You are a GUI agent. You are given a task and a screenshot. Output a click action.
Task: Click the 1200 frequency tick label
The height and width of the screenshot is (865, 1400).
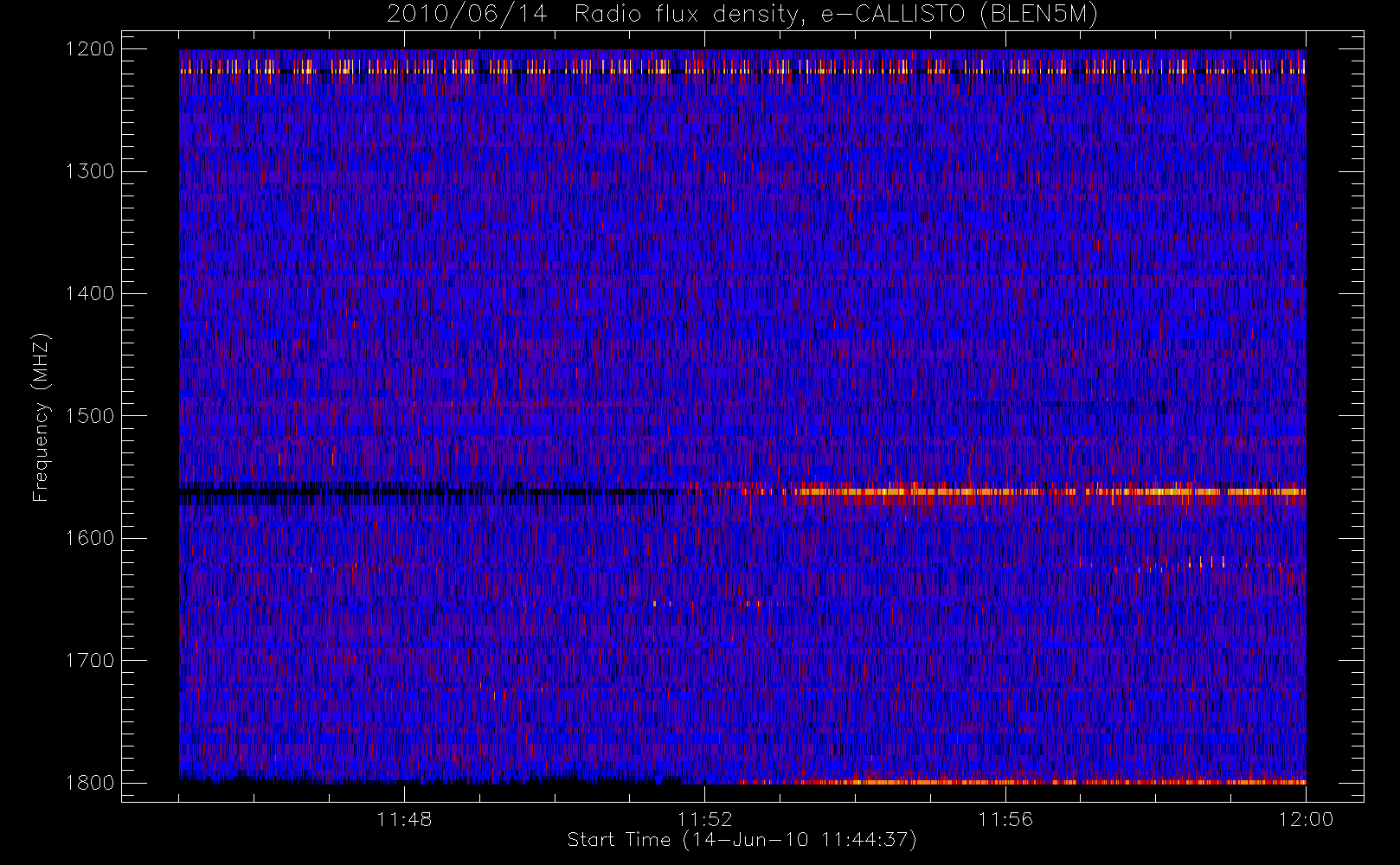coord(90,49)
